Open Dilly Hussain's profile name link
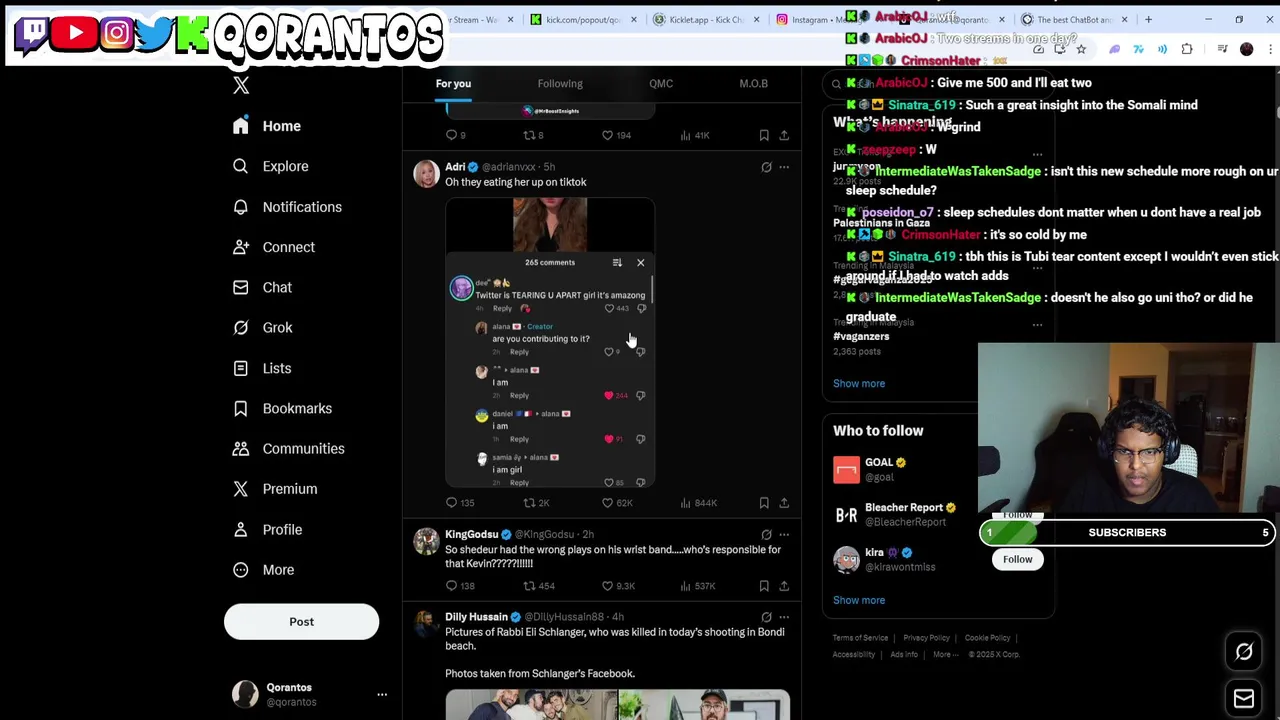Screen dimensions: 1280x720 coord(476,617)
